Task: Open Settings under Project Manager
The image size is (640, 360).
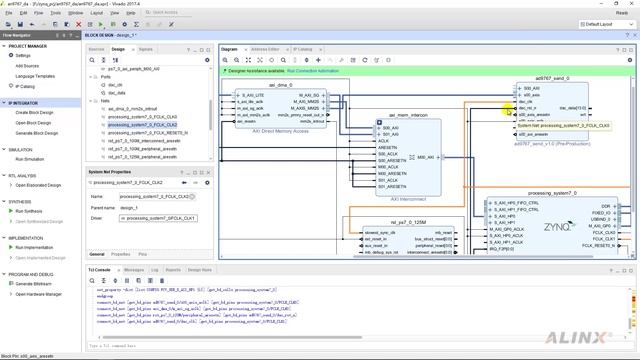Action: point(23,56)
